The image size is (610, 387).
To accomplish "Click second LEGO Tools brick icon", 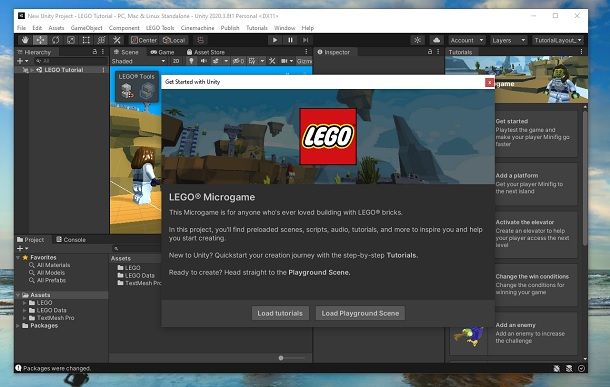I will coord(147,91).
